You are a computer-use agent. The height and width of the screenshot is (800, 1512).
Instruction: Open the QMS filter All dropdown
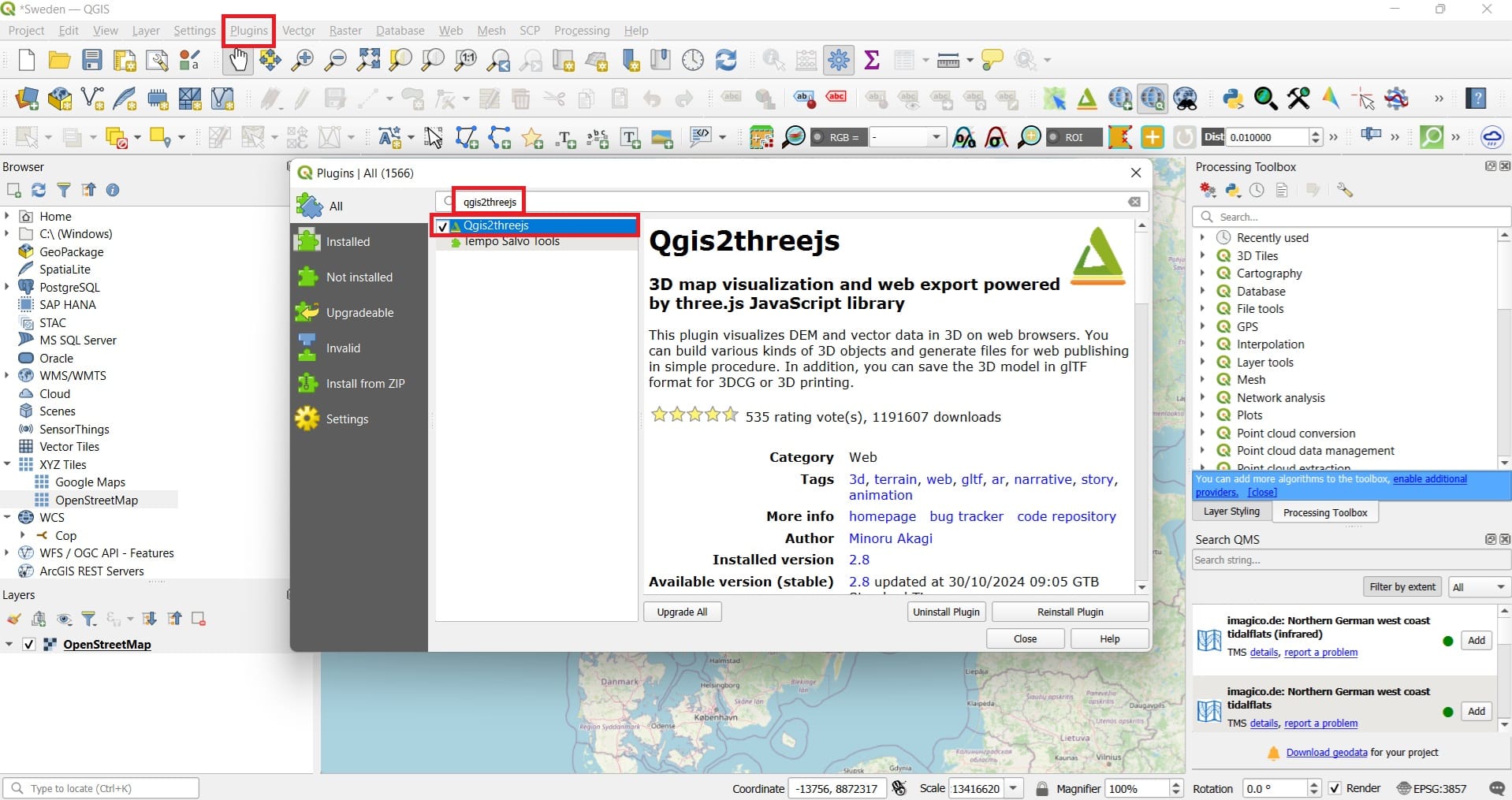(1480, 586)
